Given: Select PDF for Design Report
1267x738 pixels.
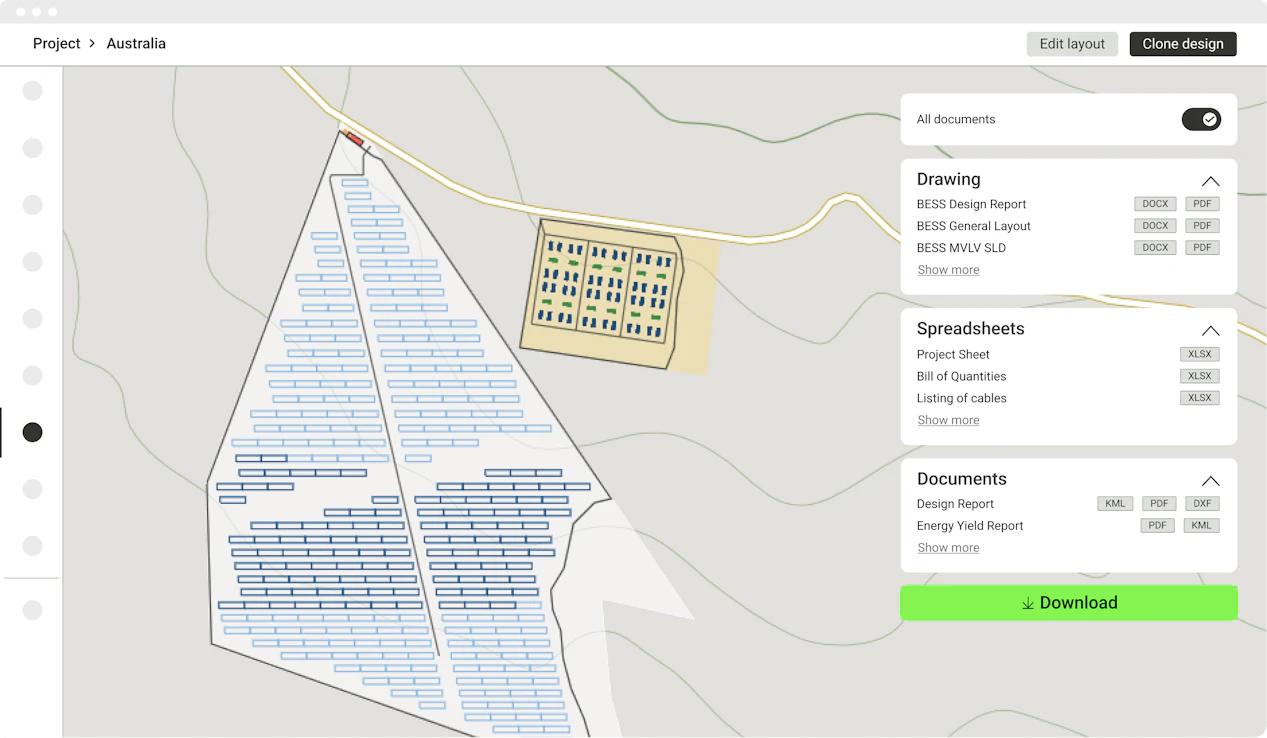Looking at the screenshot, I should click(x=1159, y=504).
